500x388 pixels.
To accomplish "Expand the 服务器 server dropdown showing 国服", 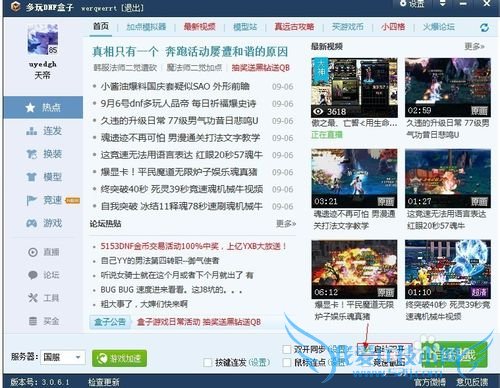I will [62, 357].
